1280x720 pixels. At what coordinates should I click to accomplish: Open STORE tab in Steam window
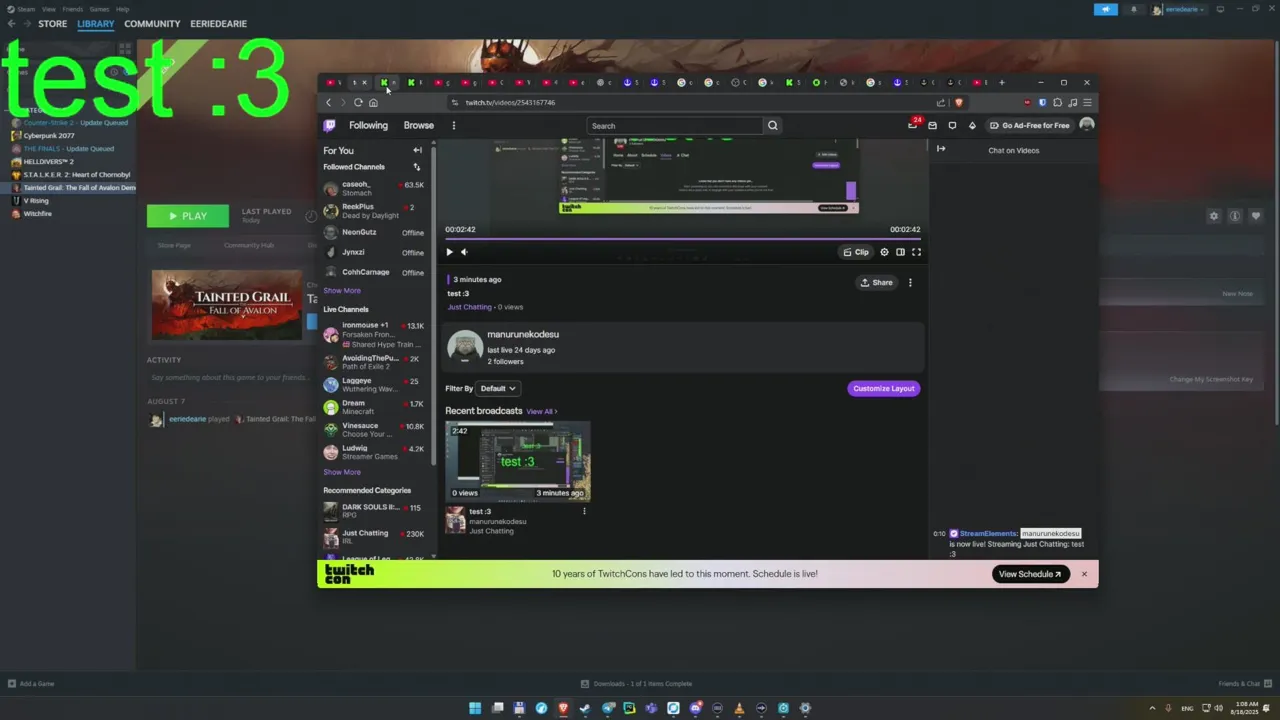[52, 24]
